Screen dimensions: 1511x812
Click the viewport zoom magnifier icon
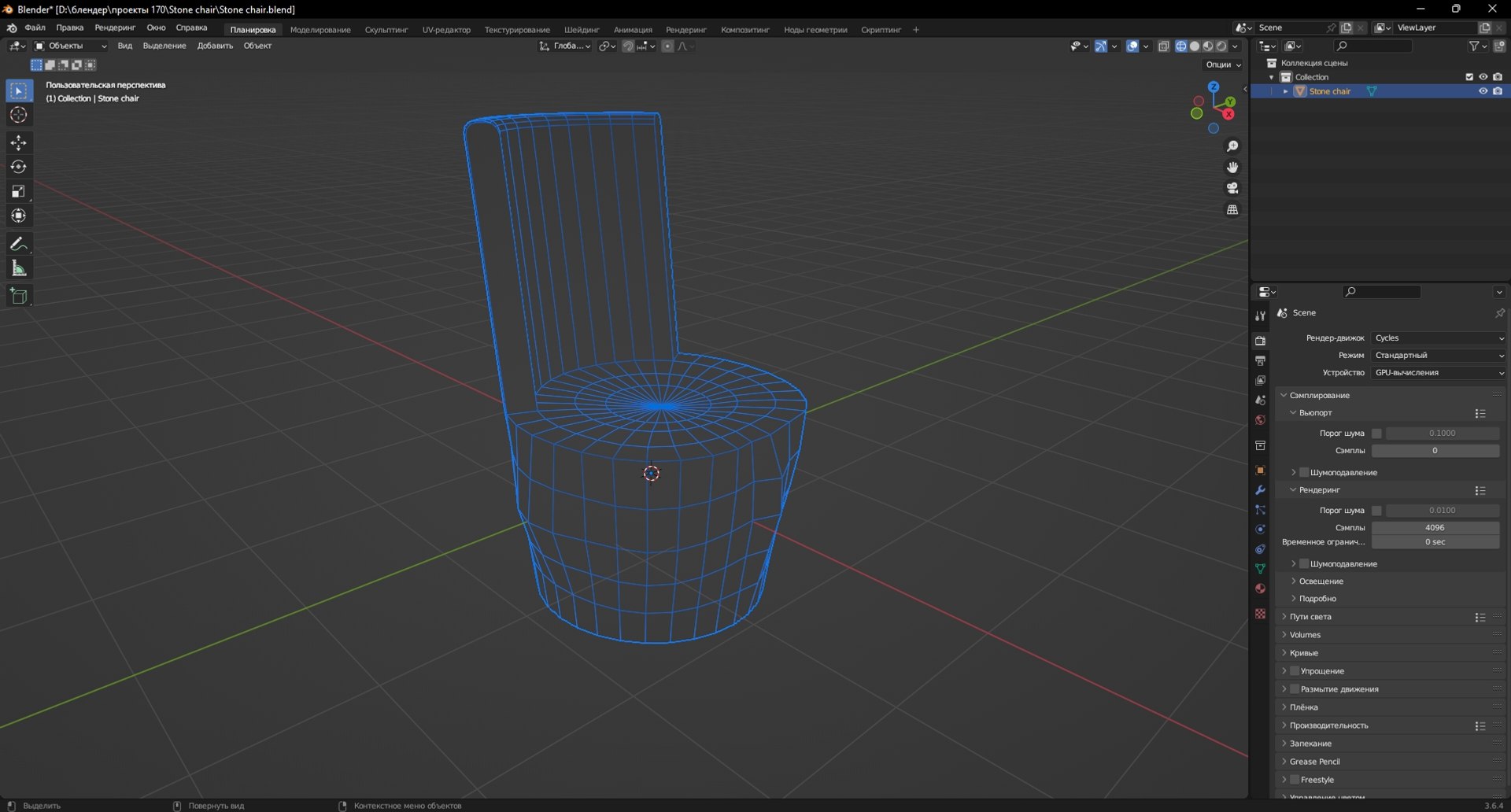(x=1232, y=146)
